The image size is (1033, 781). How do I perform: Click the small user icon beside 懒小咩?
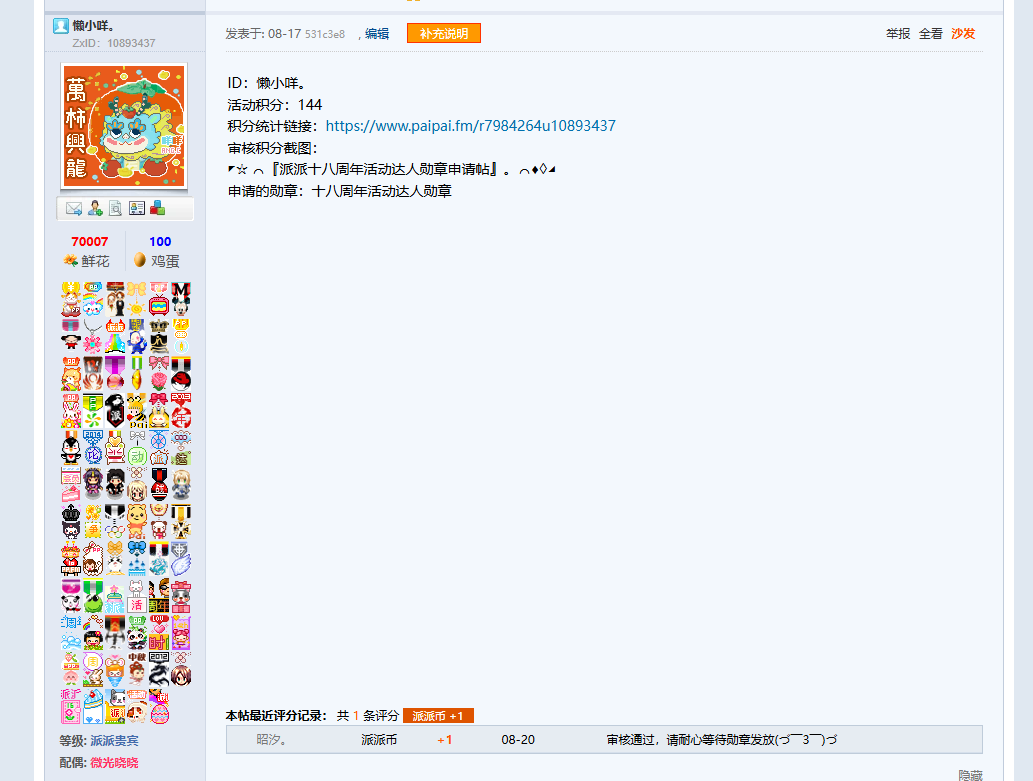(61, 26)
